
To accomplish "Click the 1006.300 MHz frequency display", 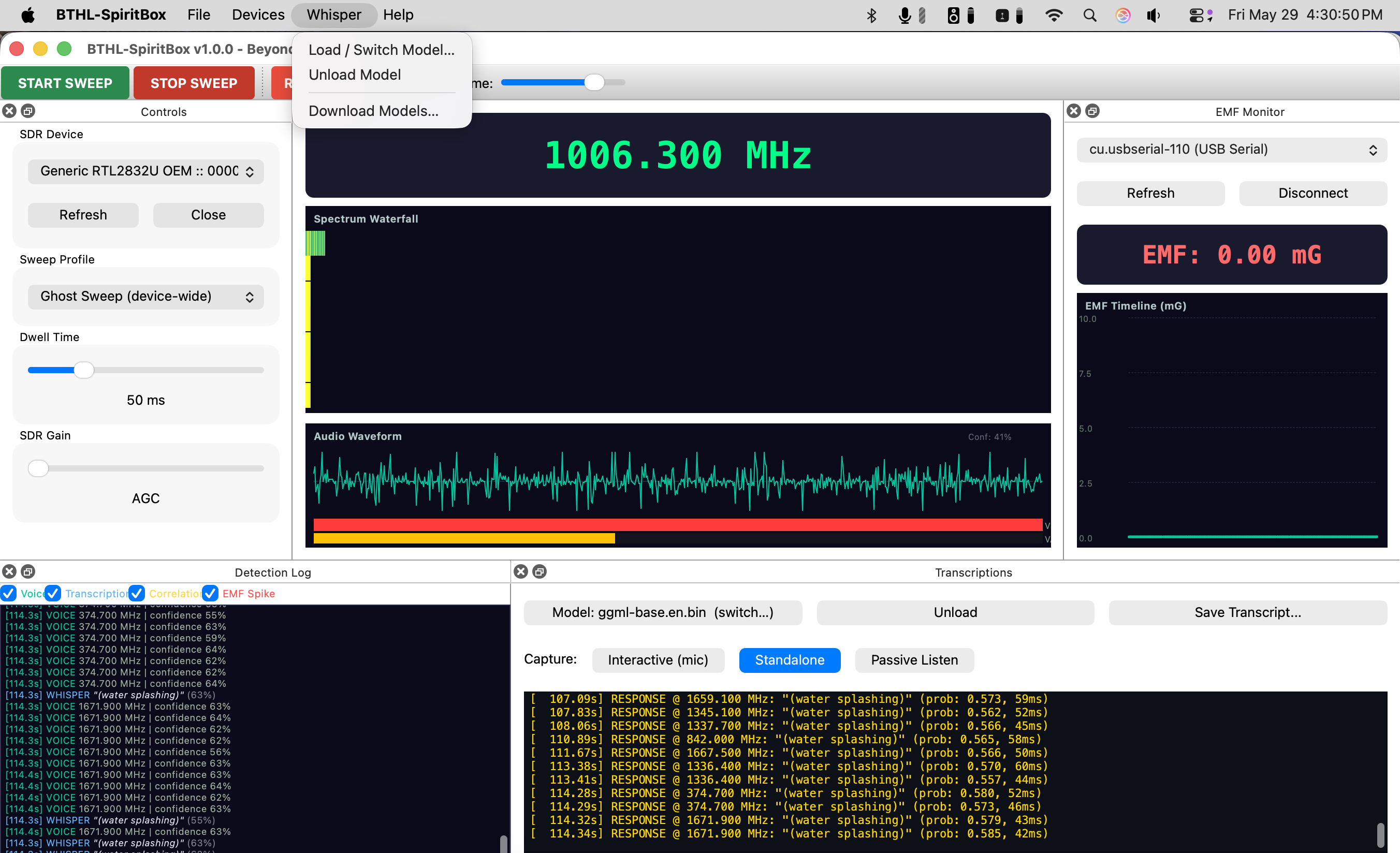I will (x=678, y=155).
